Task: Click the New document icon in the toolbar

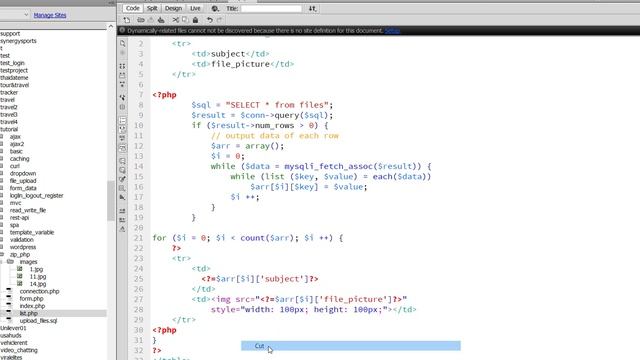Action: (x=127, y=20)
